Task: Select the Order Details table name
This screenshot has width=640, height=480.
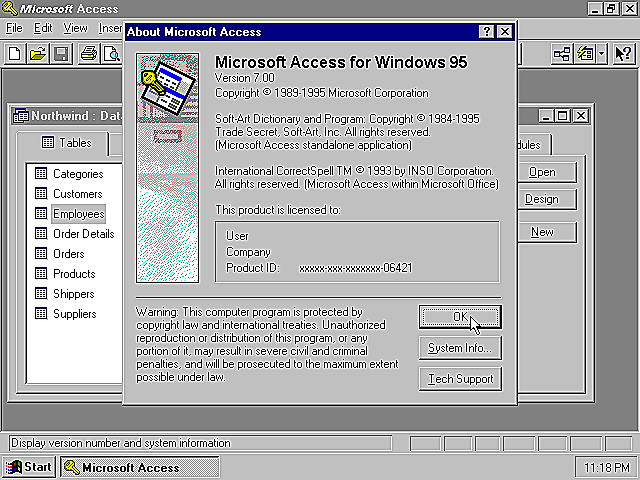Action: tap(84, 234)
